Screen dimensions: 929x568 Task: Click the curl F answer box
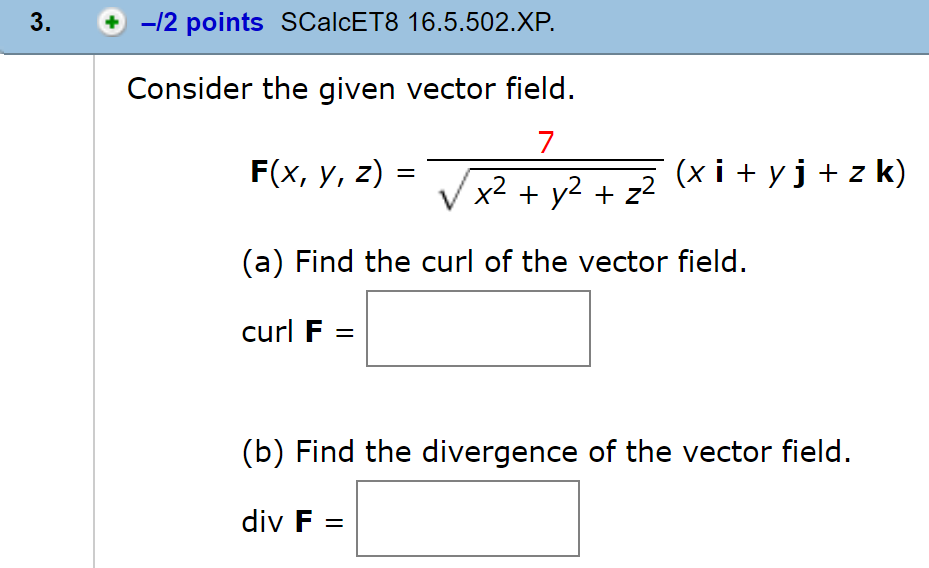478,328
